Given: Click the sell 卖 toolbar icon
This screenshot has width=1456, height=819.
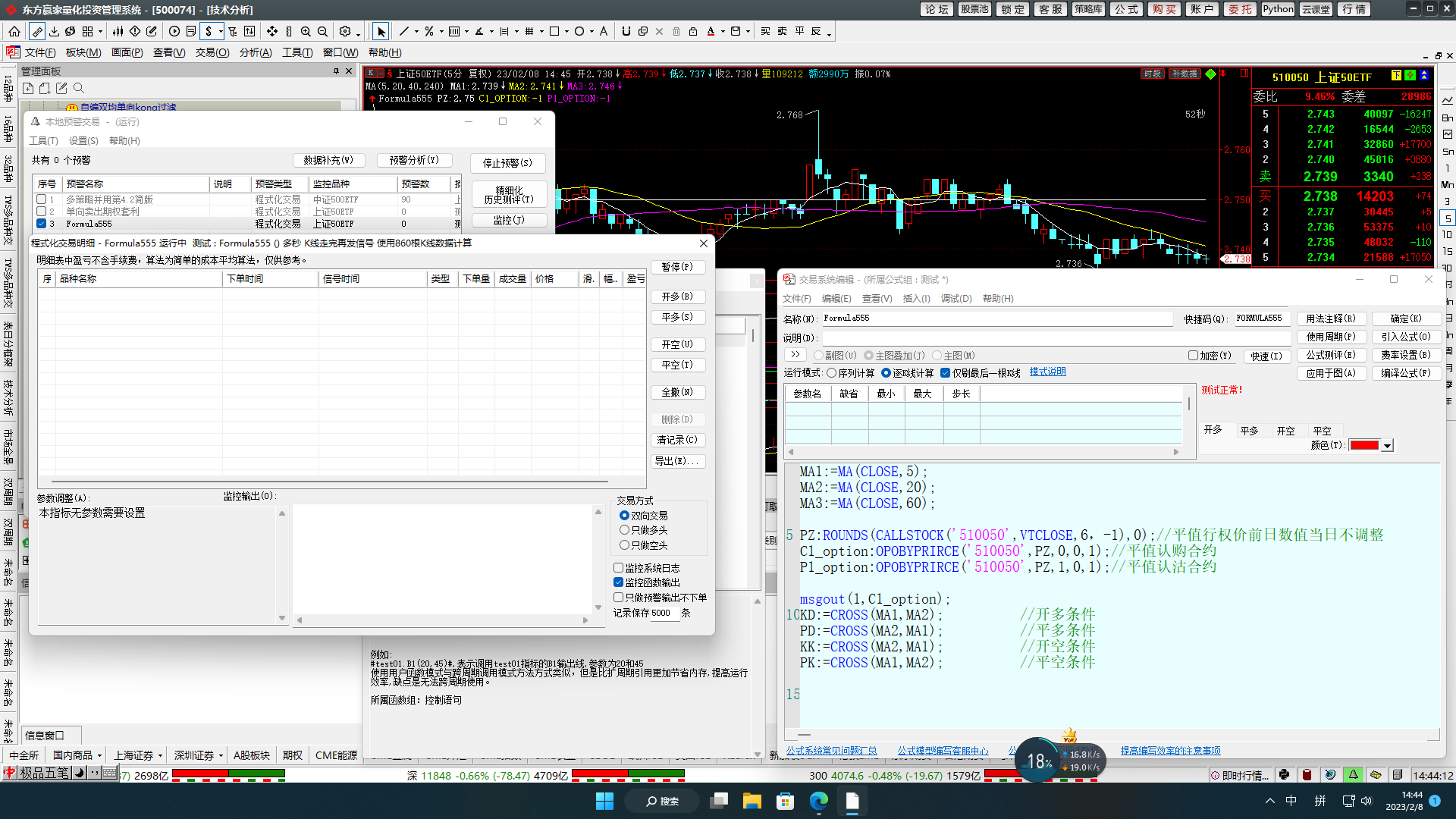Looking at the screenshot, I should pos(782,31).
